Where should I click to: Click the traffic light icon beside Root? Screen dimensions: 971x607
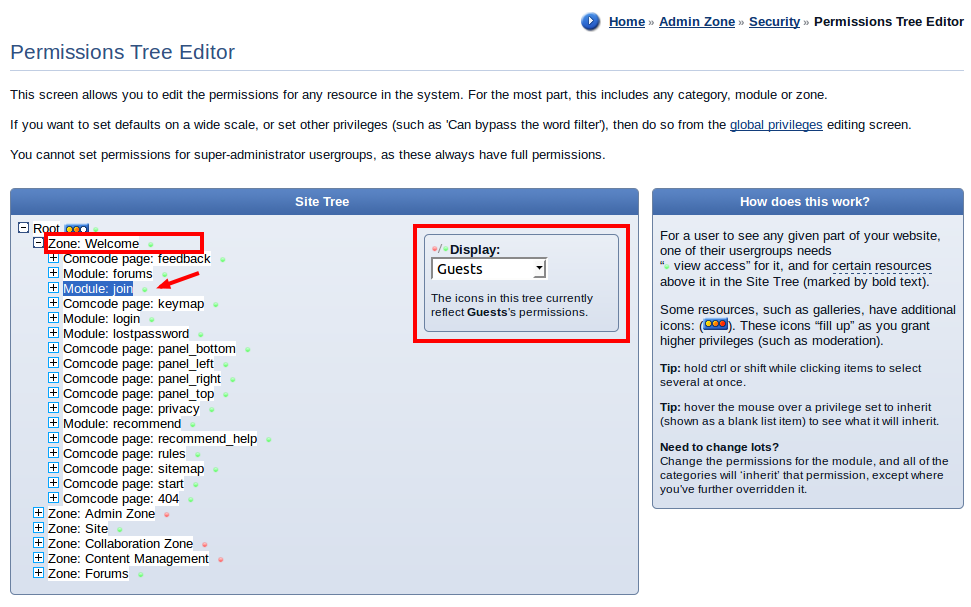[x=77, y=229]
